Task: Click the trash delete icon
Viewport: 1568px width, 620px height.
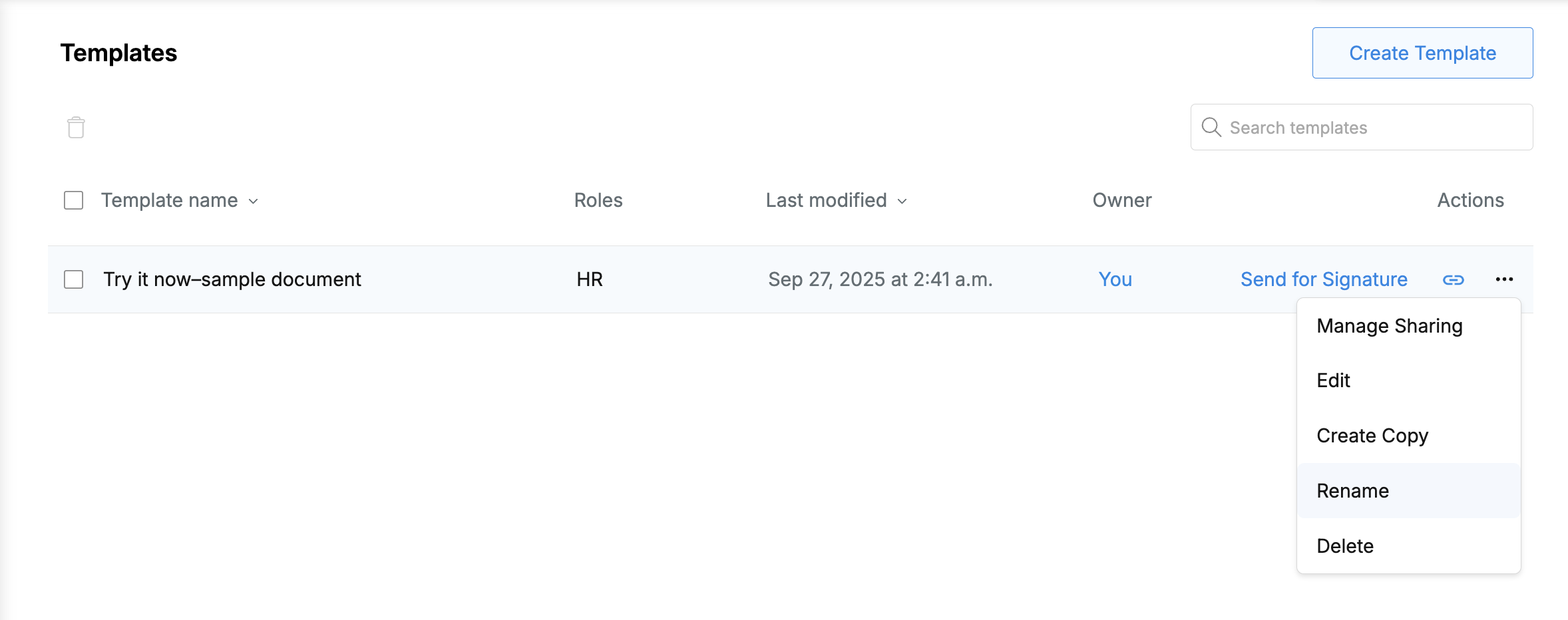Action: (76, 127)
